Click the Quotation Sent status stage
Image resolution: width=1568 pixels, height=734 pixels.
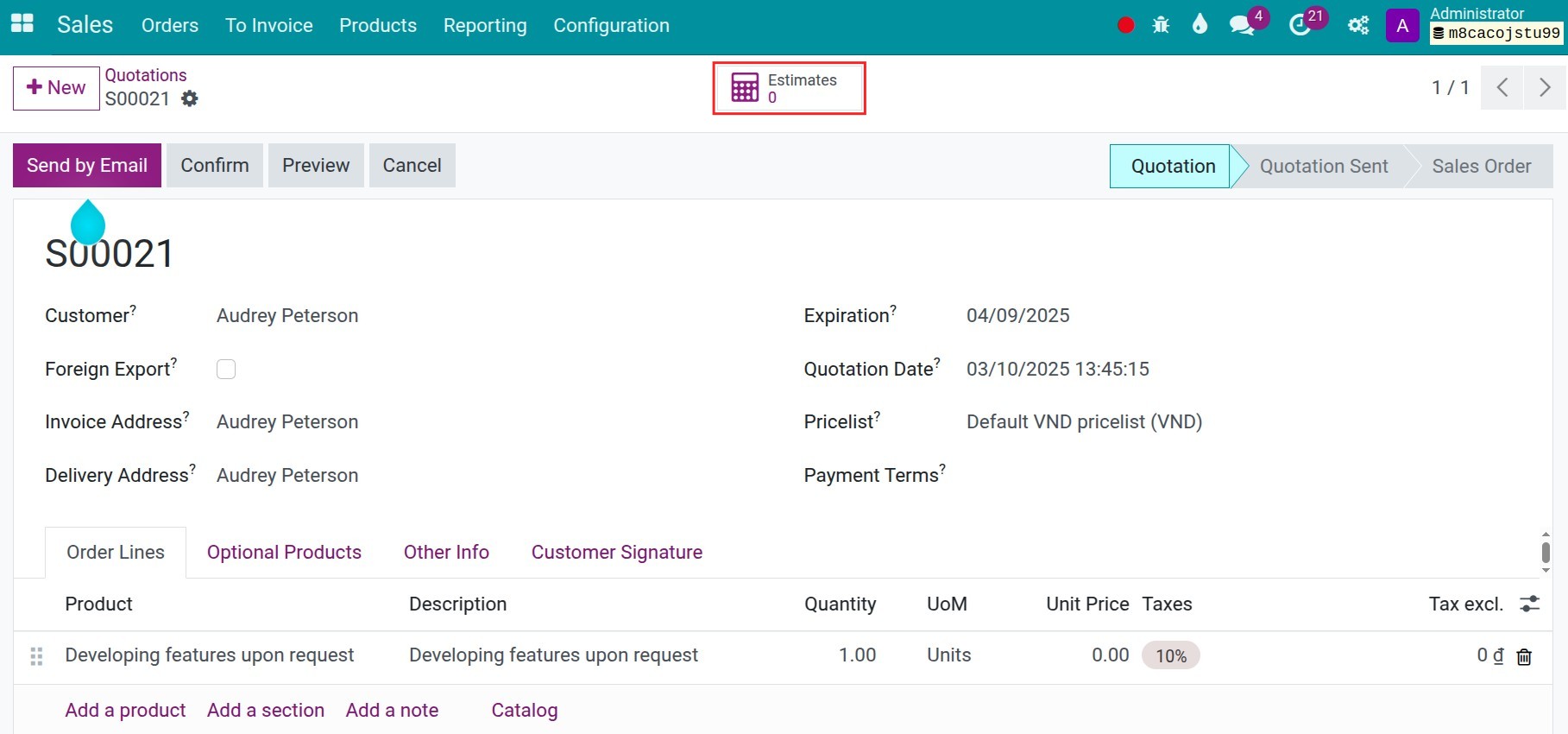click(x=1324, y=166)
